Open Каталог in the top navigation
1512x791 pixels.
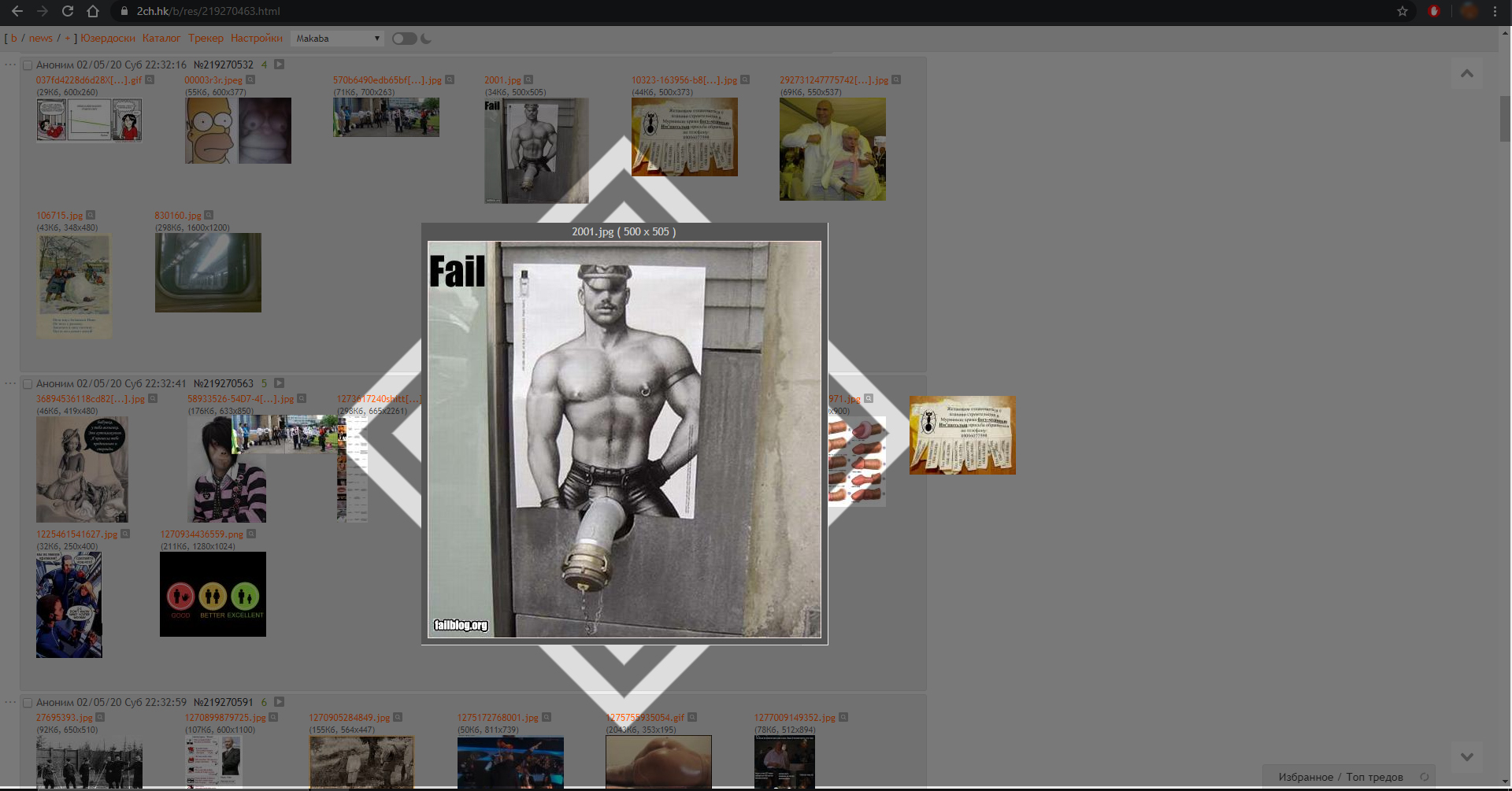161,38
